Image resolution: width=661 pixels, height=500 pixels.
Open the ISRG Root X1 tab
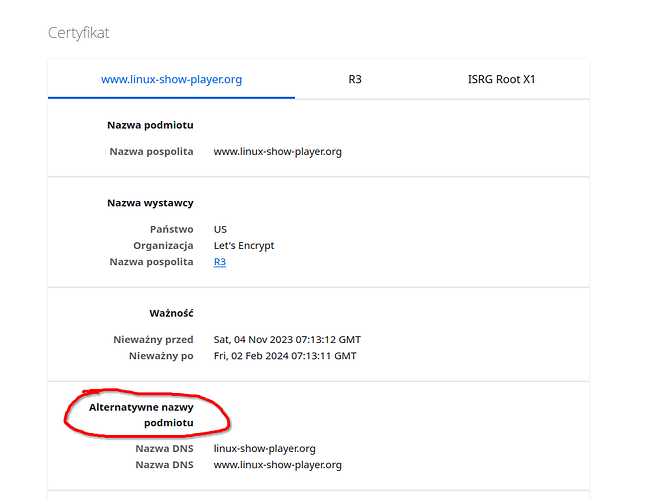click(501, 79)
